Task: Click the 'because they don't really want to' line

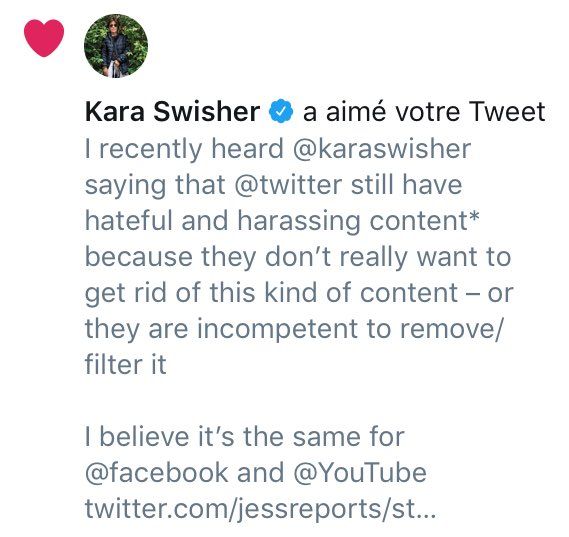Action: click(298, 257)
